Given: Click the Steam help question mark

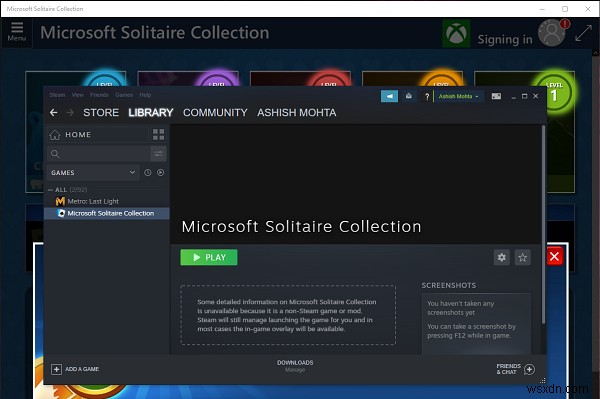Looking at the screenshot, I should click(427, 96).
